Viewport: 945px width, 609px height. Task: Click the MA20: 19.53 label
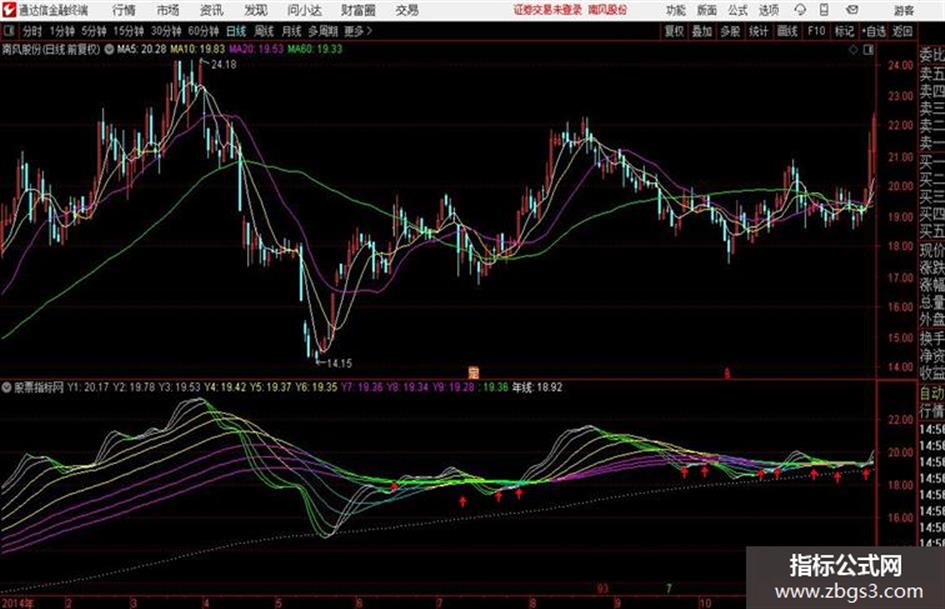click(x=256, y=49)
